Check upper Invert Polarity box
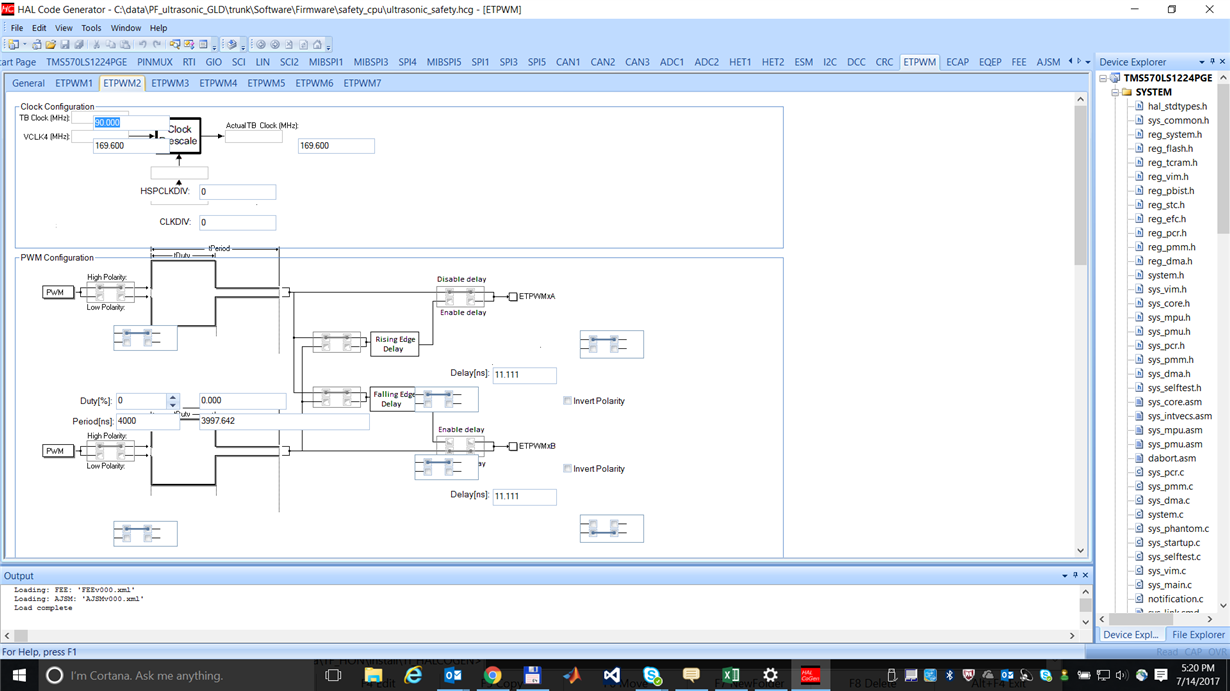1230x691 pixels. click(x=567, y=401)
